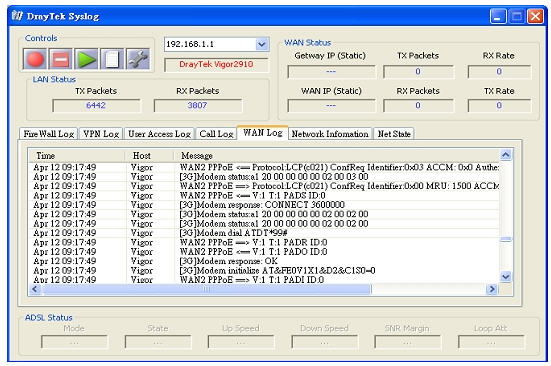
Task: Select the WAN2 PPPoE PADR ID:0 row
Action: point(264,242)
